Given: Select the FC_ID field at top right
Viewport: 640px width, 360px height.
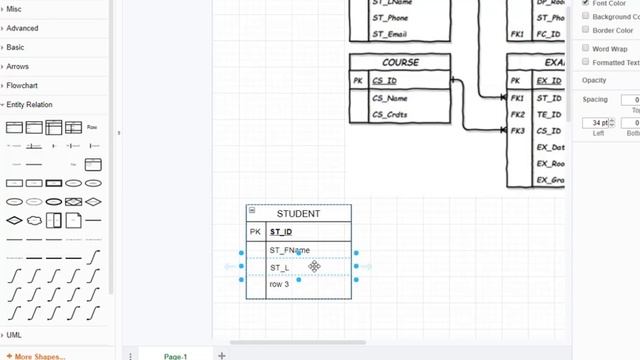Looking at the screenshot, I should [549, 34].
